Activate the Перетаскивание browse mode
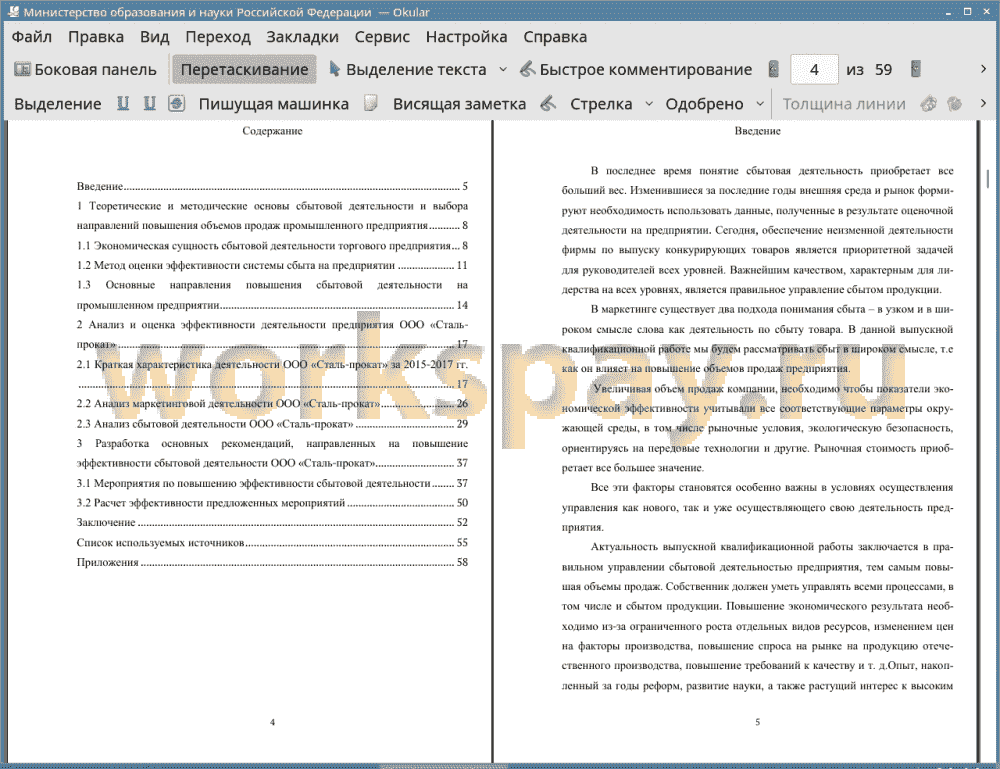Image resolution: width=1000 pixels, height=769 pixels. point(244,70)
